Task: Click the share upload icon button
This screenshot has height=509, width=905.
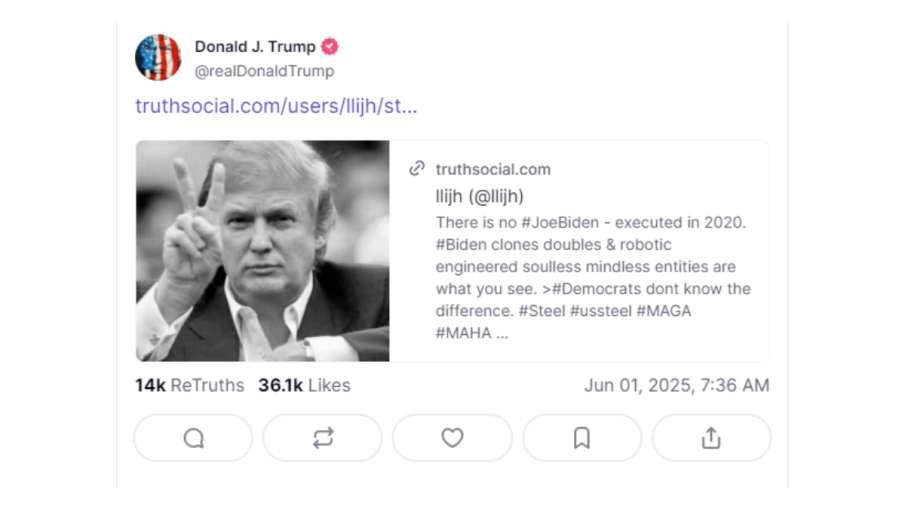Action: click(x=711, y=438)
